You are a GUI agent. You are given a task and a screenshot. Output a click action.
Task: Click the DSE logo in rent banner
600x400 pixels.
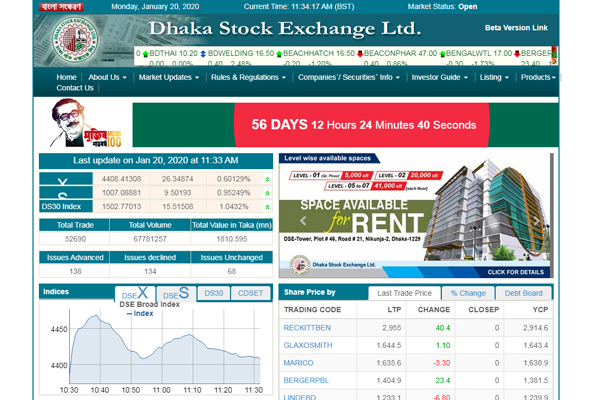click(300, 265)
